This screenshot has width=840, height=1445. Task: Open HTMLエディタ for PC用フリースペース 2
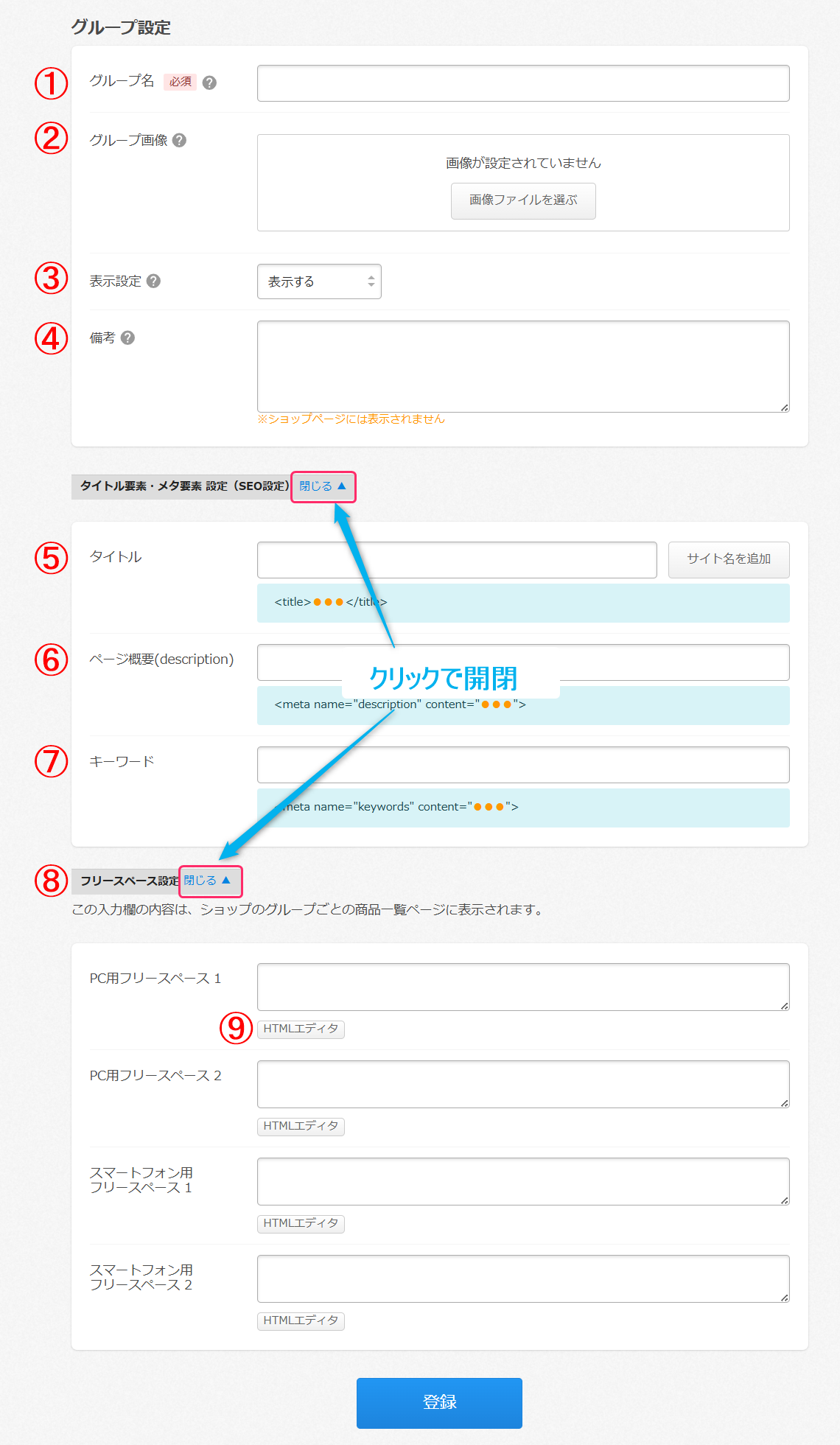(301, 1126)
